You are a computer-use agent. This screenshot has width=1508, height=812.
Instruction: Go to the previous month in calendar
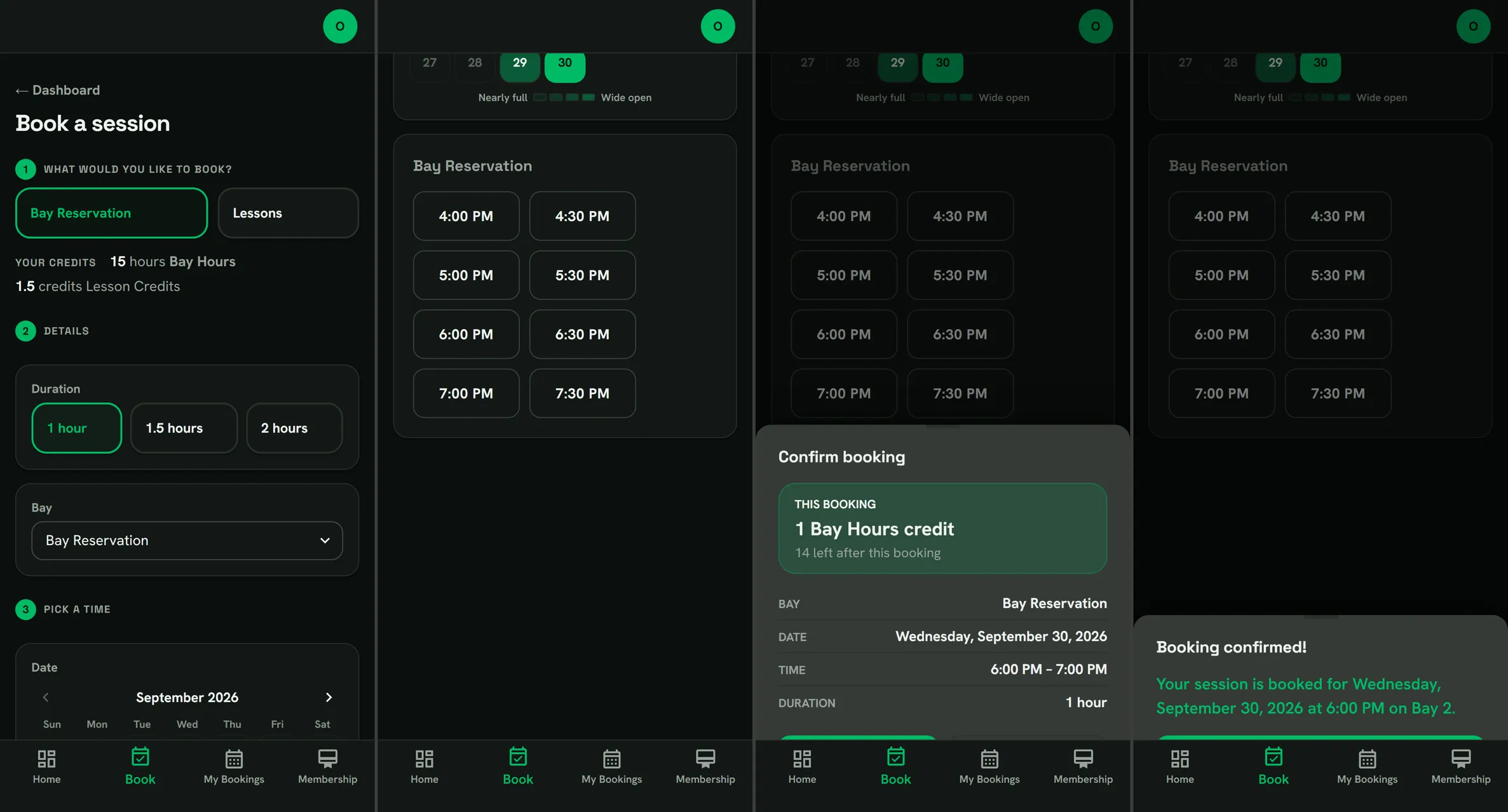tap(46, 697)
